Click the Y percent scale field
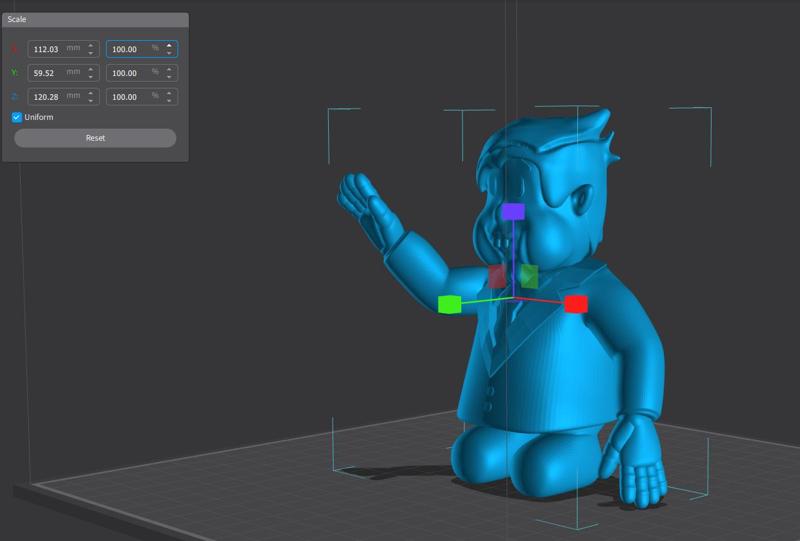Screen dimensions: 800x541 [142, 73]
